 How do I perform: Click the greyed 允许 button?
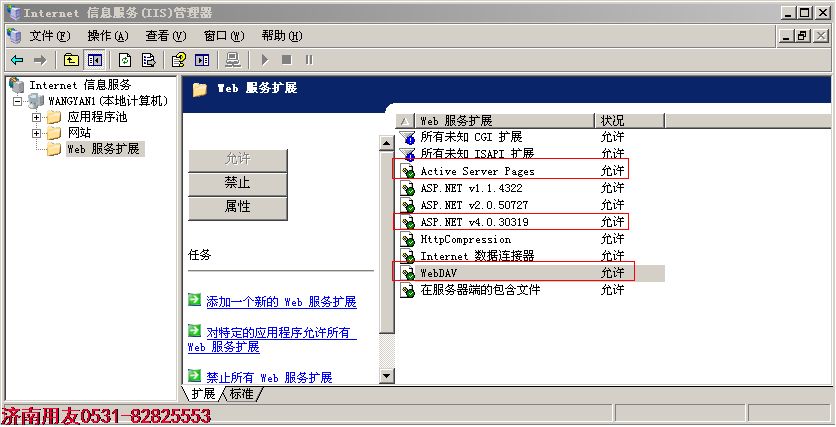(238, 159)
